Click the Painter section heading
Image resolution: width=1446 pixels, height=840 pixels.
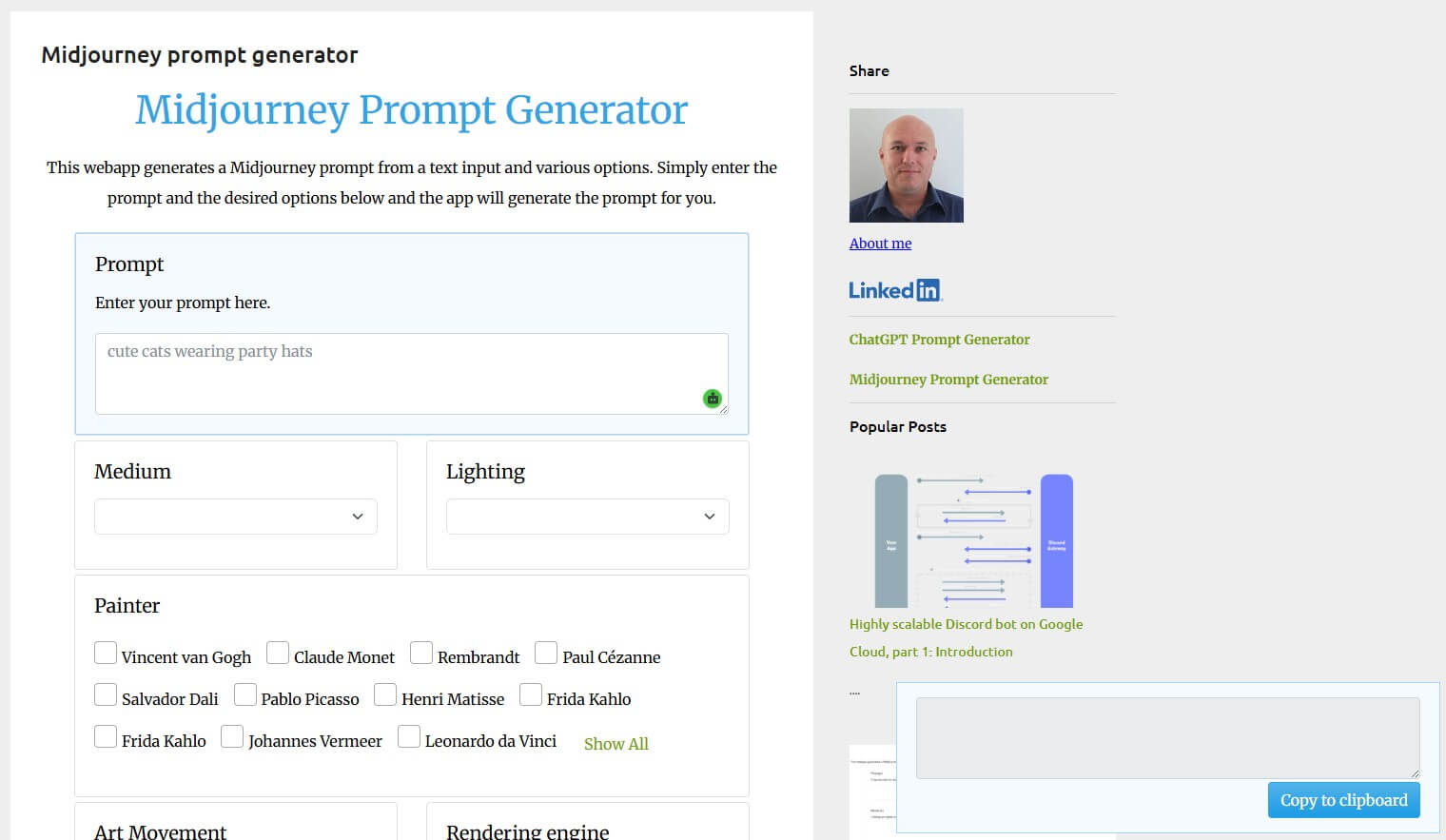pyautogui.click(x=127, y=606)
